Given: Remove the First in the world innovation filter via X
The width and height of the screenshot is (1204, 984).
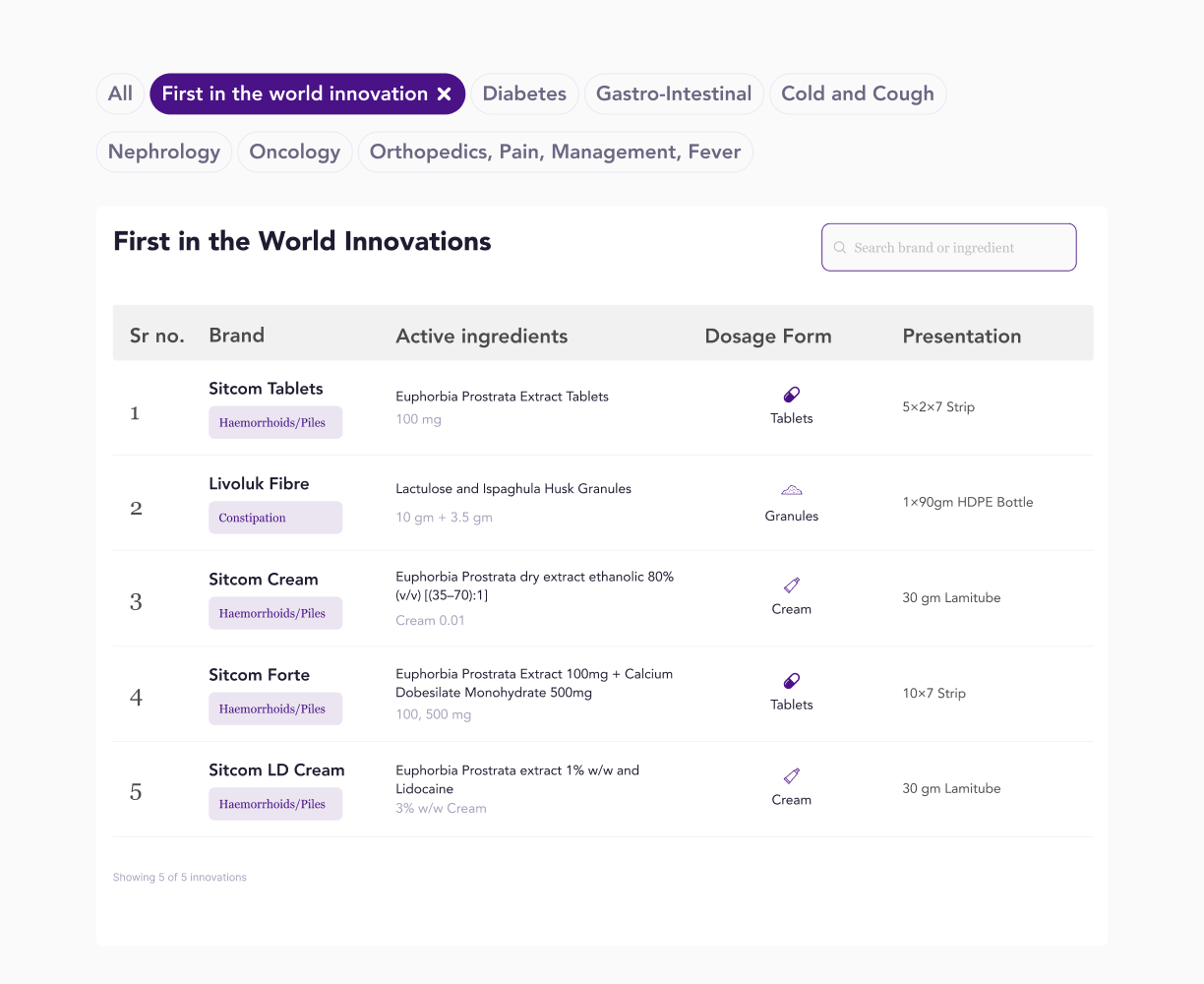Looking at the screenshot, I should tap(445, 94).
